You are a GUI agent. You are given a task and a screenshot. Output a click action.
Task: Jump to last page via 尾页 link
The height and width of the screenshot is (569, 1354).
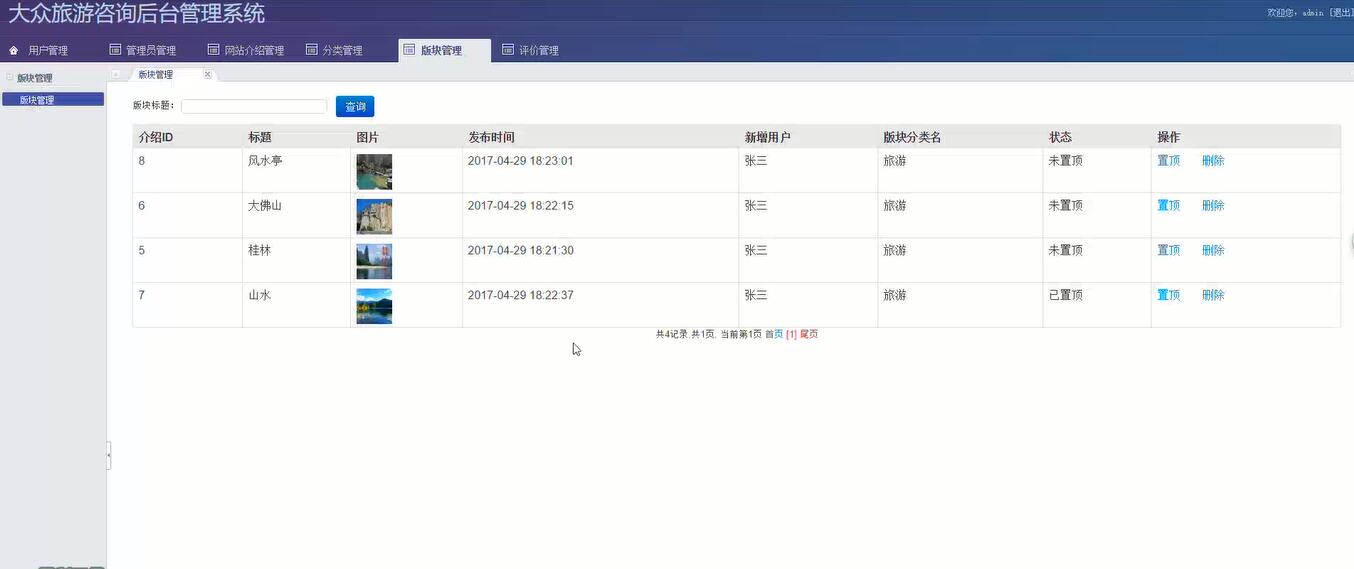pos(809,334)
